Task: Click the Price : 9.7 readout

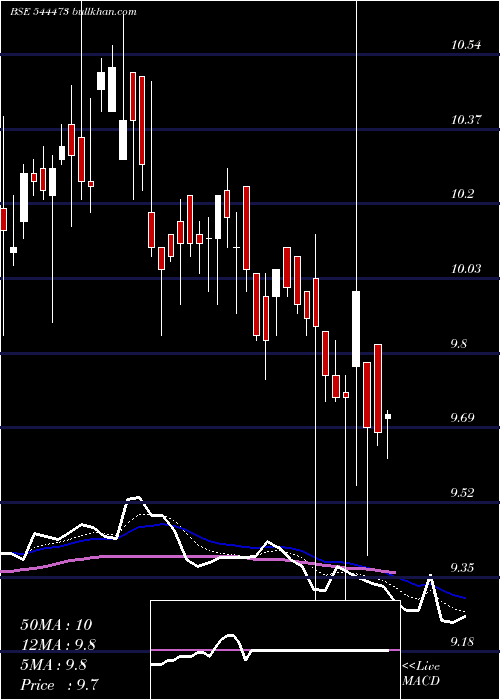Action: [59, 685]
